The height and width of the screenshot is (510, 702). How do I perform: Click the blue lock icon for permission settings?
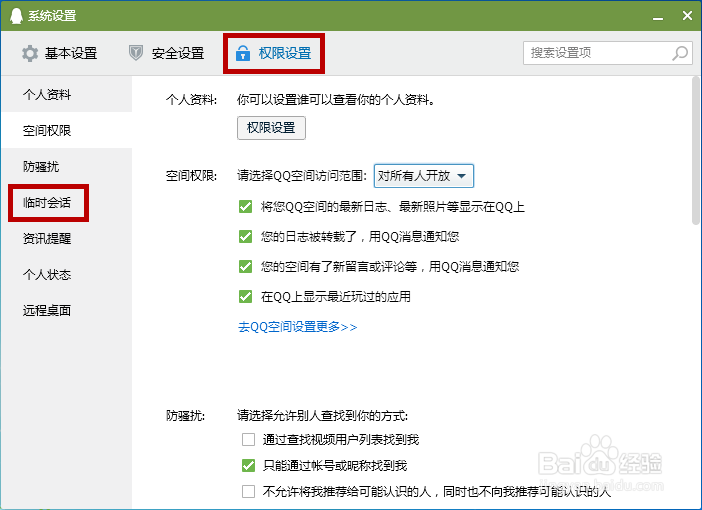click(243, 53)
